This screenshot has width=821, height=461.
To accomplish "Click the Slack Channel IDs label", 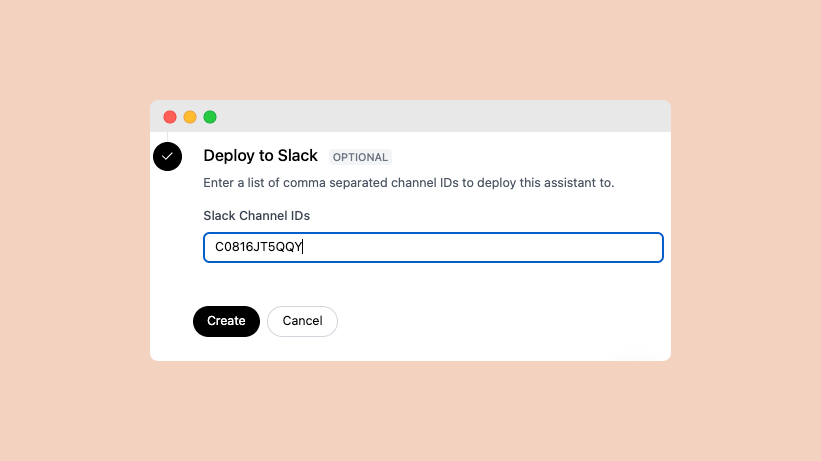I will pos(257,216).
